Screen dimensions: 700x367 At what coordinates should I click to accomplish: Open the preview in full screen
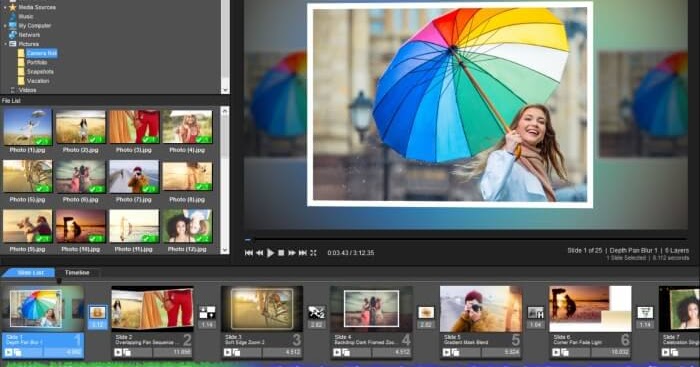[313, 253]
